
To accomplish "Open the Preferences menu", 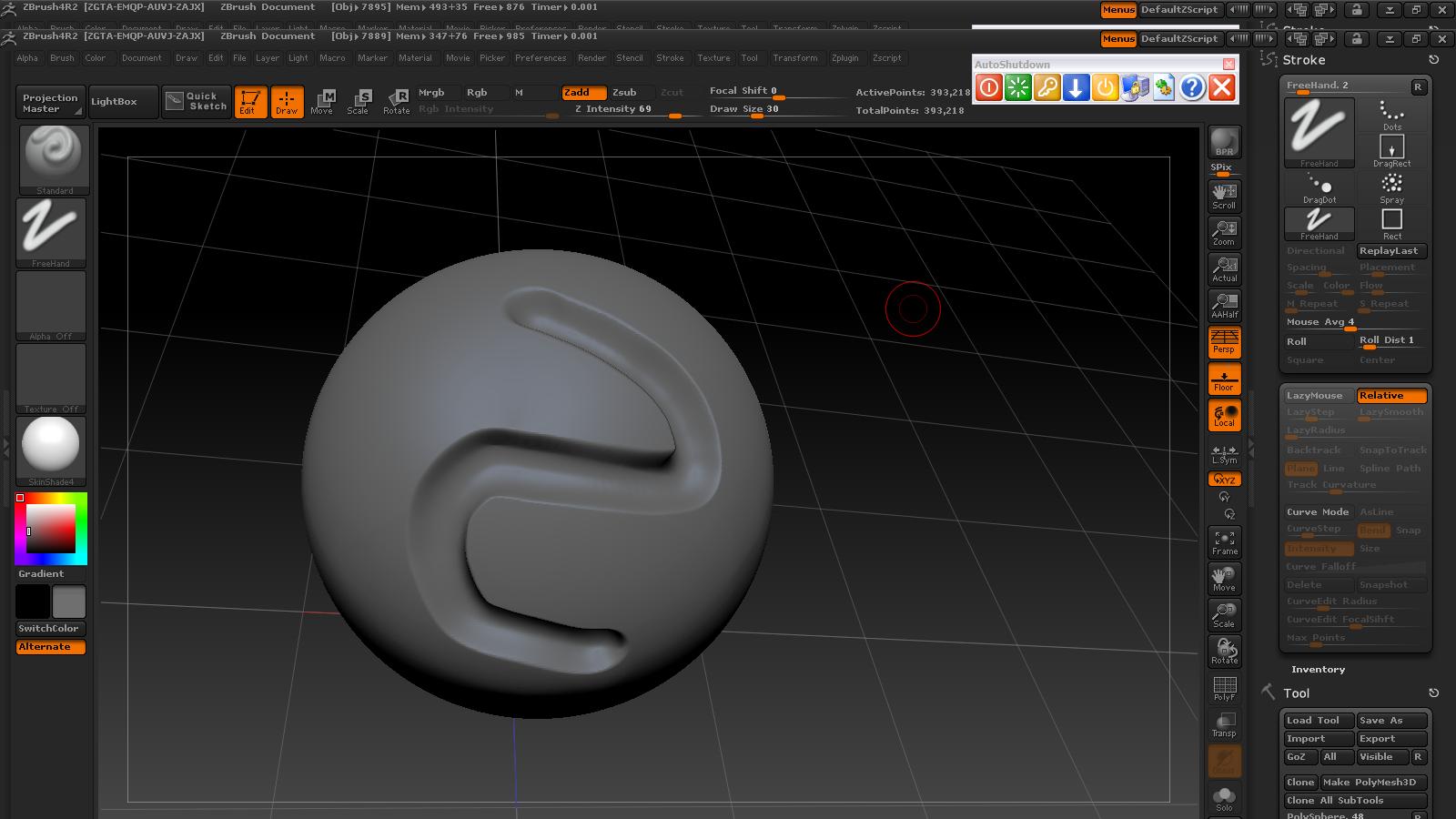I will point(541,58).
